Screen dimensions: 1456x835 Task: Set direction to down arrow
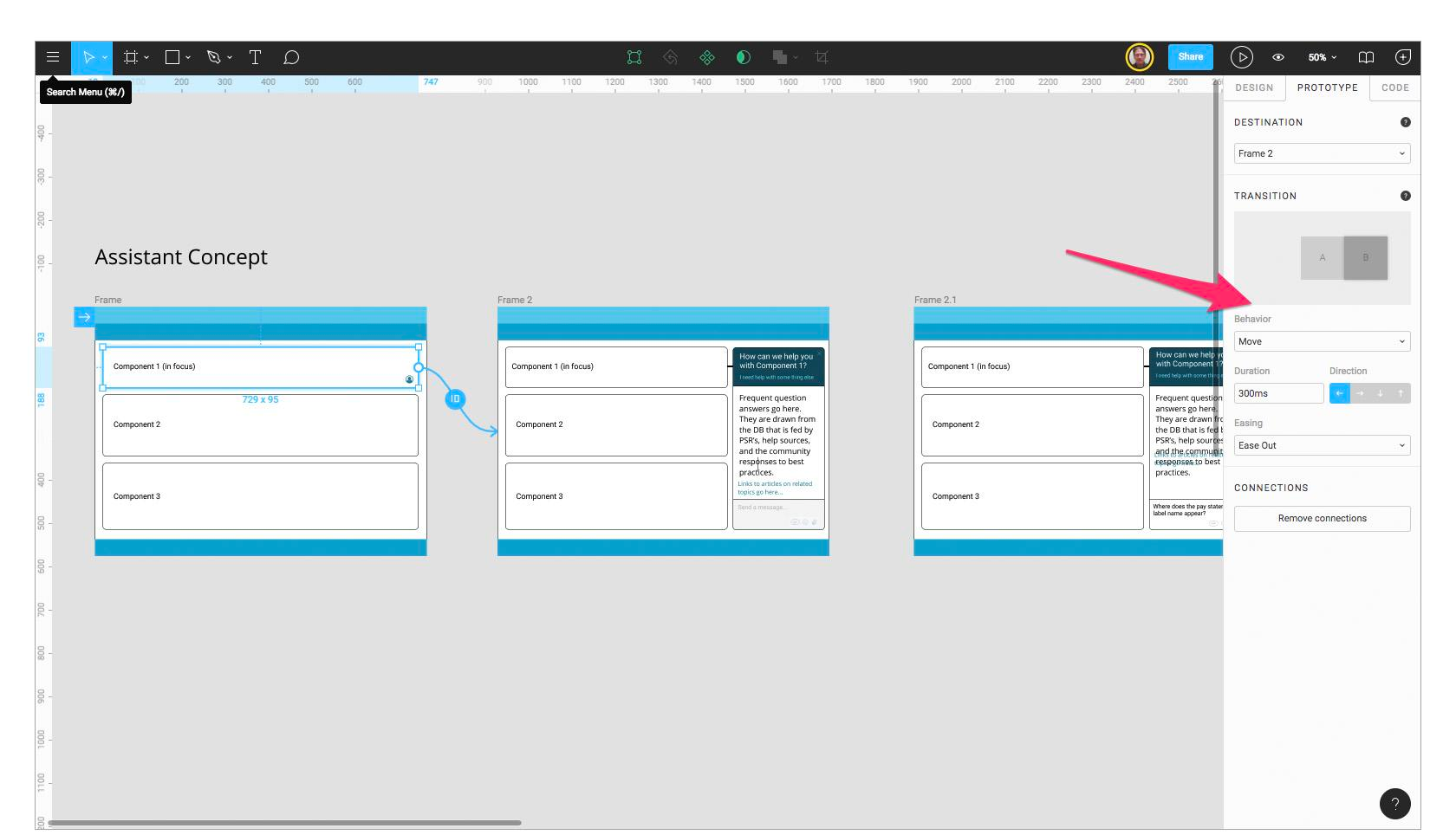click(x=1381, y=393)
